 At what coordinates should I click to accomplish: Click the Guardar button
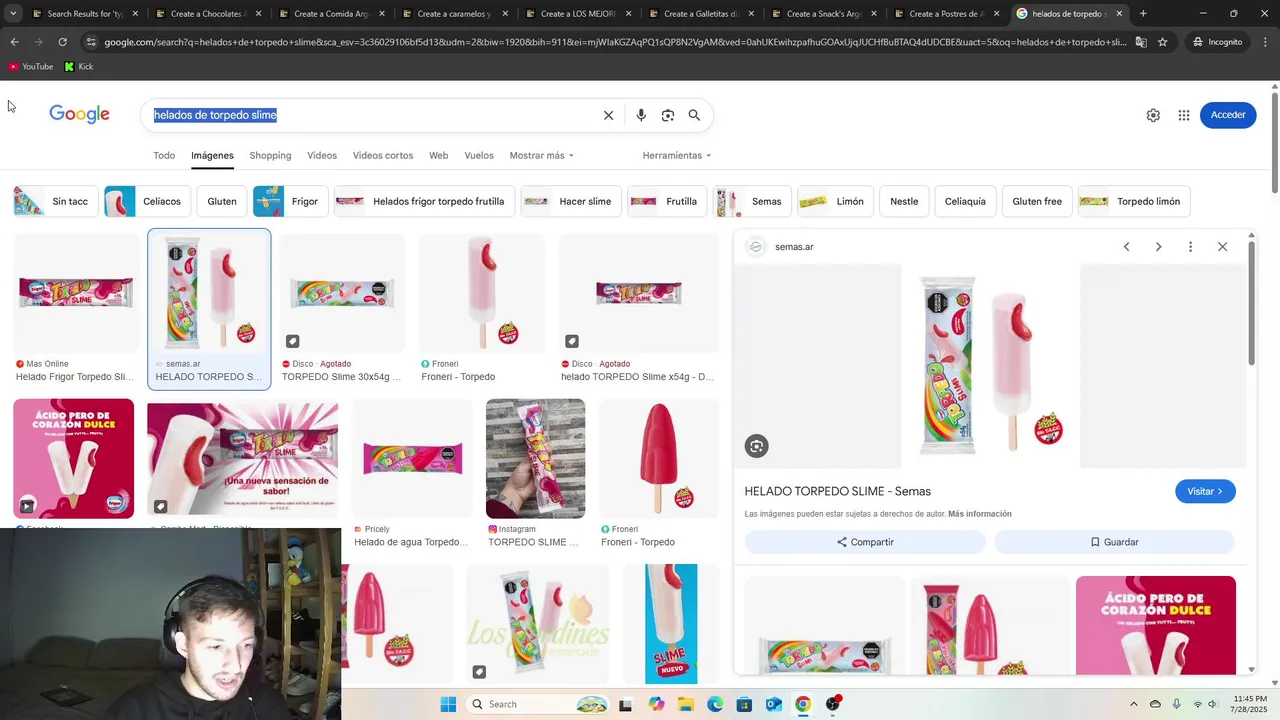[x=1114, y=542]
